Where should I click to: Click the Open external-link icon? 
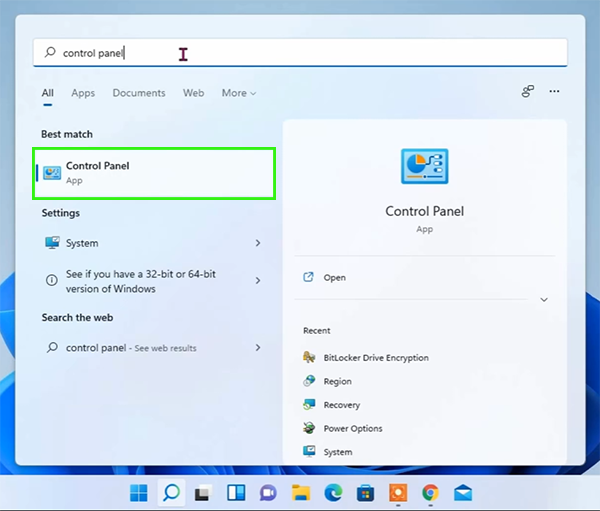click(308, 277)
